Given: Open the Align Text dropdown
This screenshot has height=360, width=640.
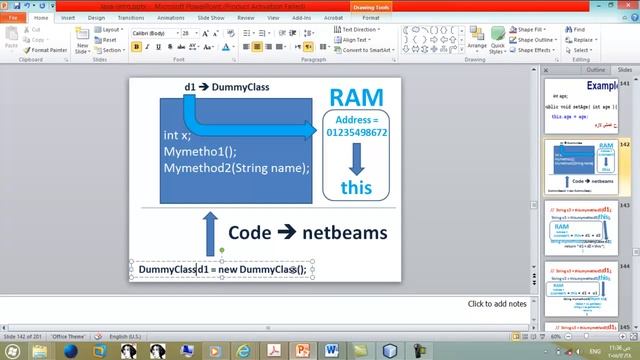Looking at the screenshot, I should coord(352,40).
